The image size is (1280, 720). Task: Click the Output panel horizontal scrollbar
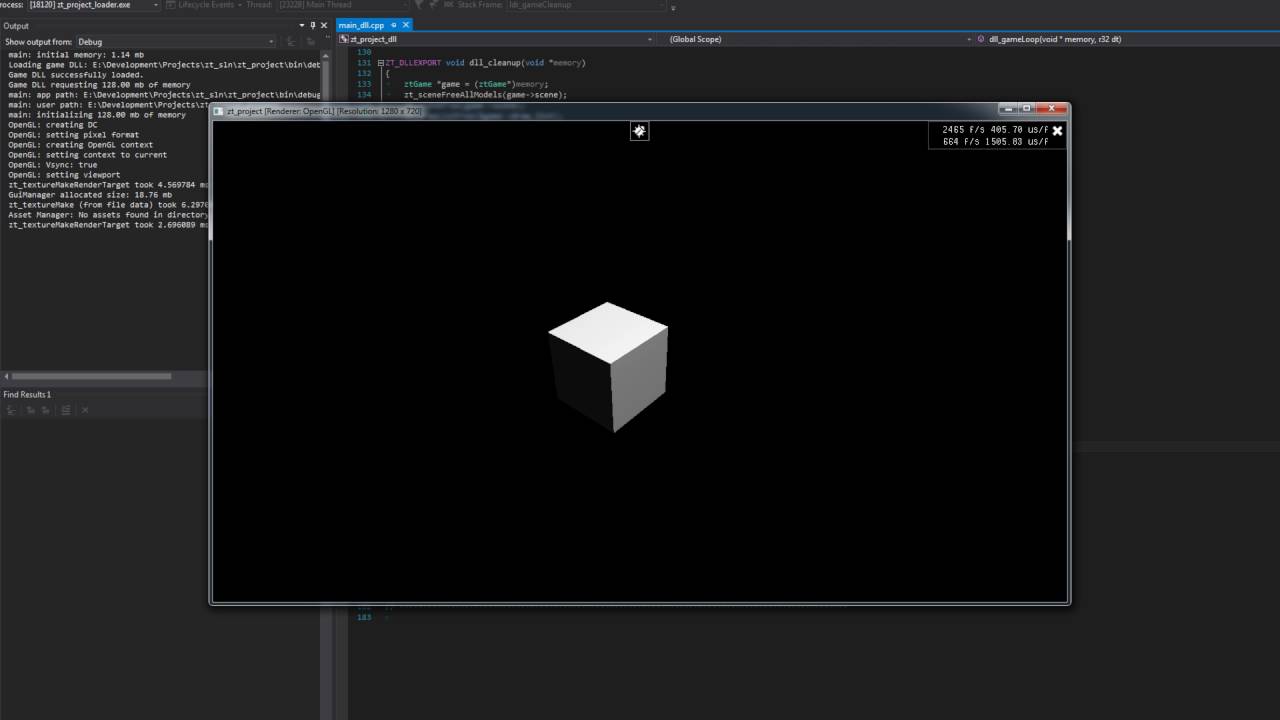[x=92, y=376]
